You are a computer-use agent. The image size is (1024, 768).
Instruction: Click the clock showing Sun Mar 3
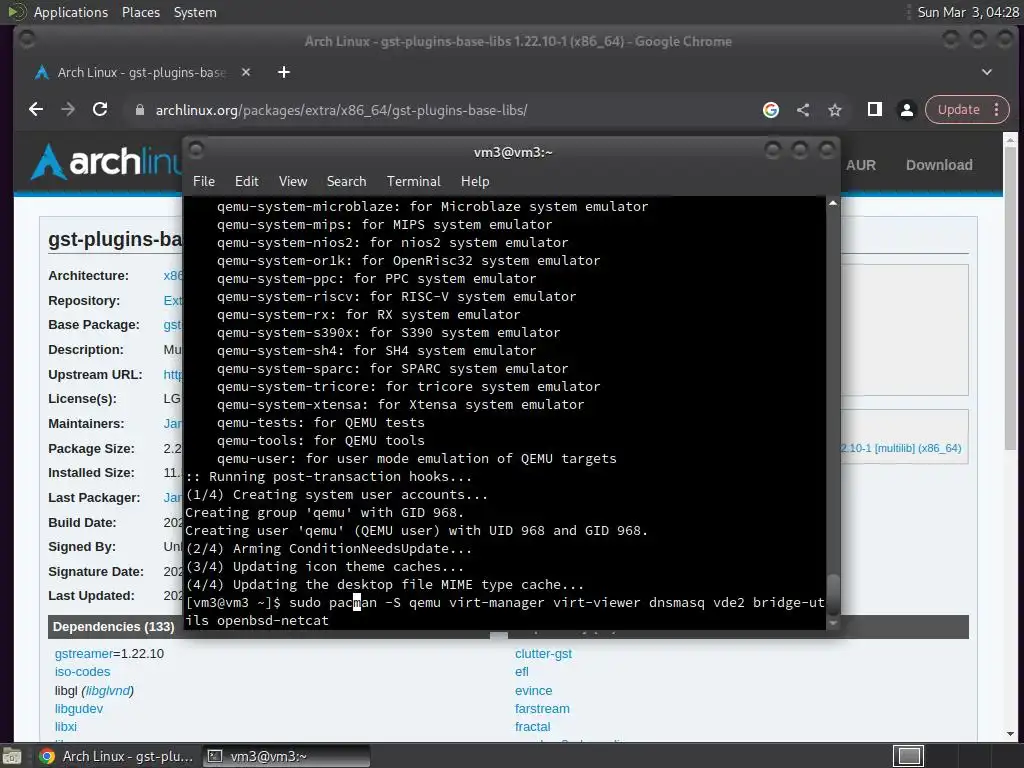(968, 12)
